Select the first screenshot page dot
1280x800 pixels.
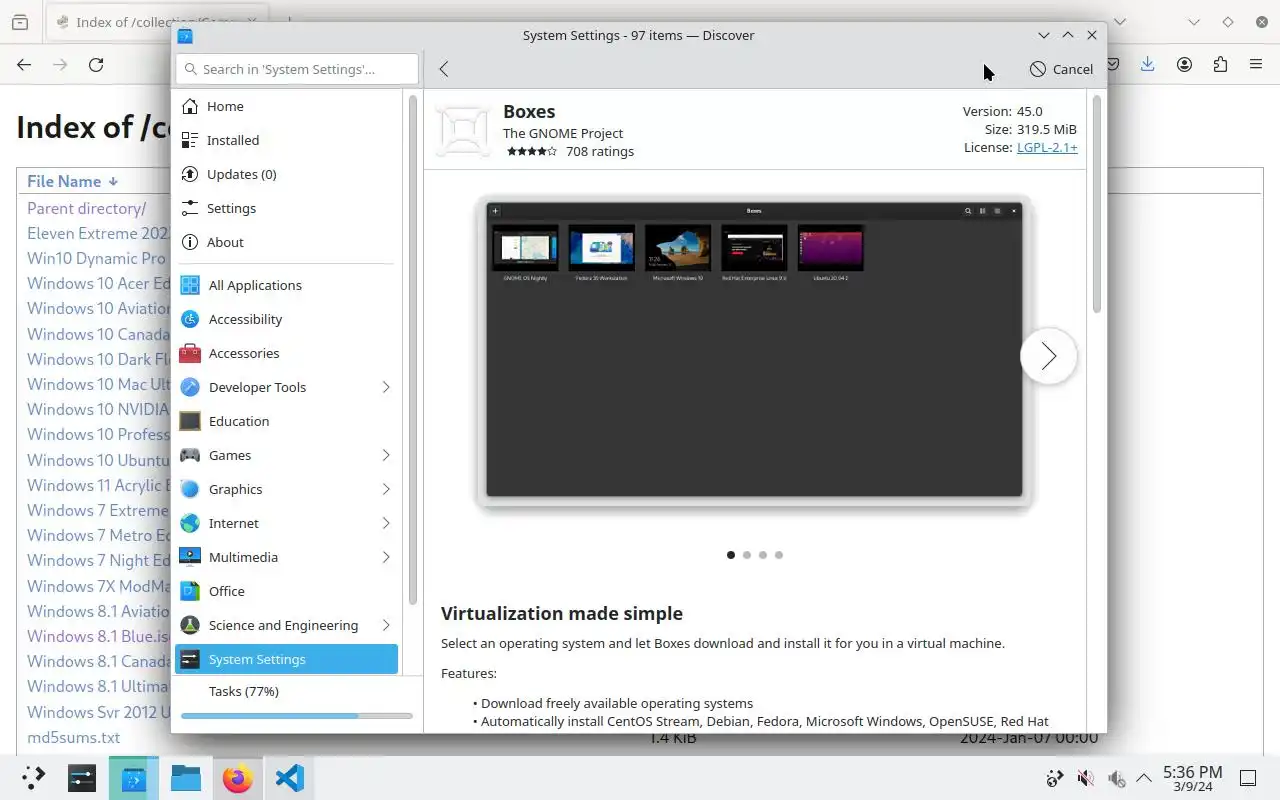pos(731,555)
